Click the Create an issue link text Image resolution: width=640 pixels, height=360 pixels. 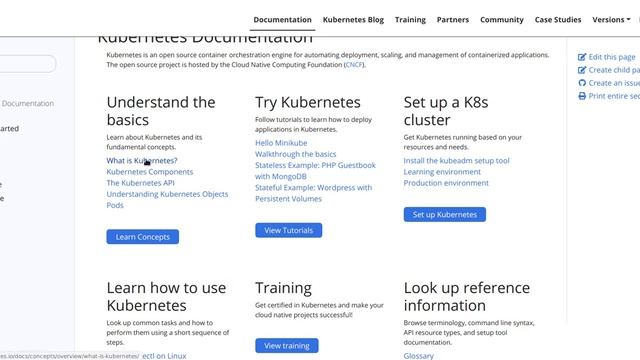tap(614, 83)
